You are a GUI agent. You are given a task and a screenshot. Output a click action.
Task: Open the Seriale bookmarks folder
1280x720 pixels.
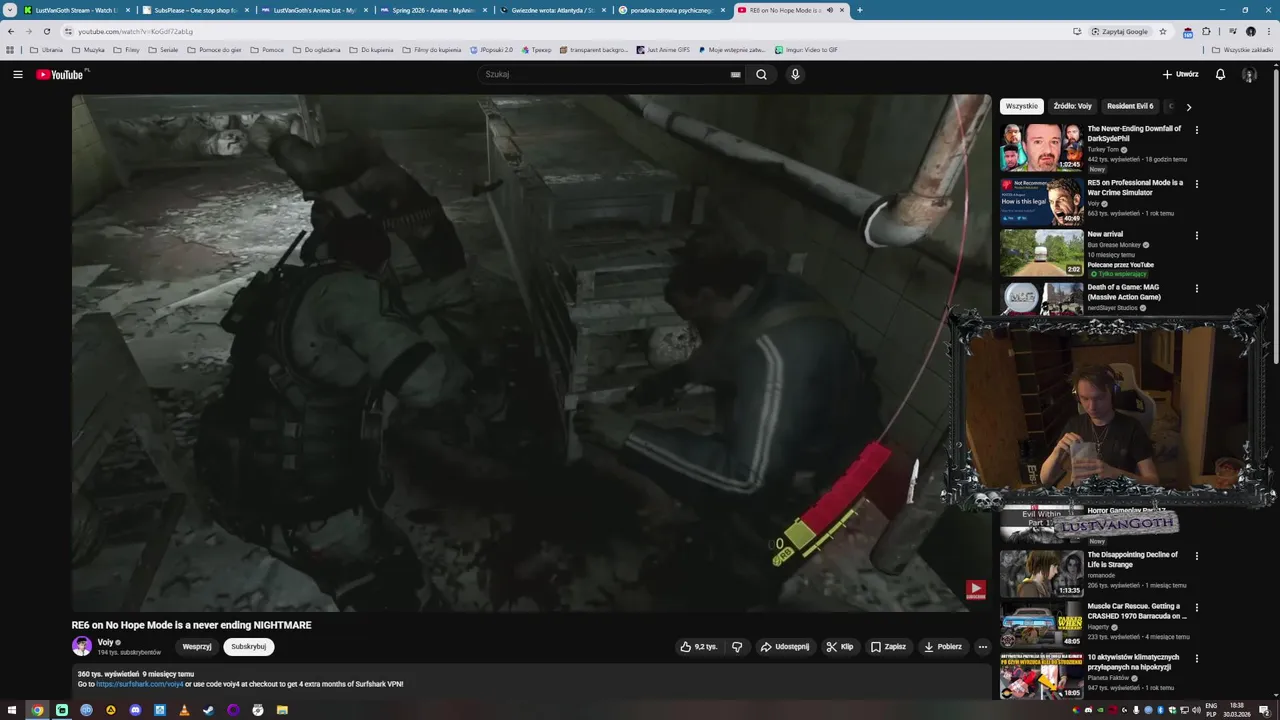pos(163,49)
